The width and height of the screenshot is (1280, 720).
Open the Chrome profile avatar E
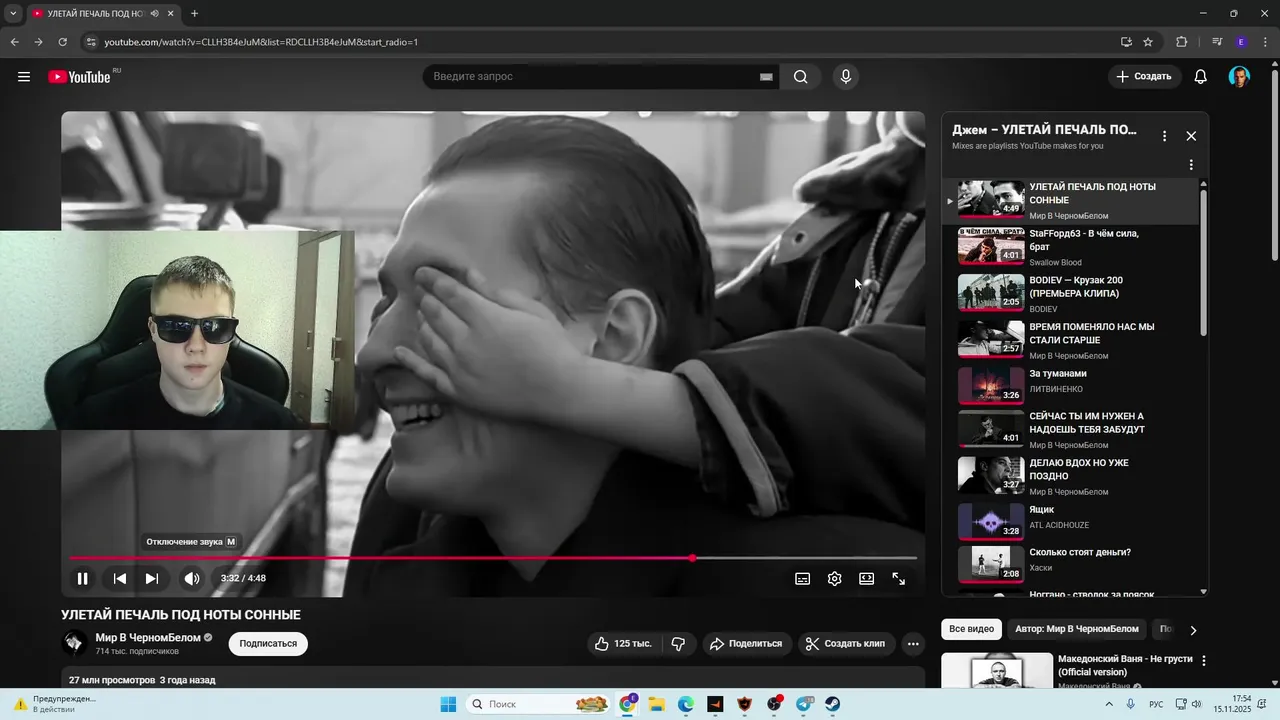(x=1241, y=42)
